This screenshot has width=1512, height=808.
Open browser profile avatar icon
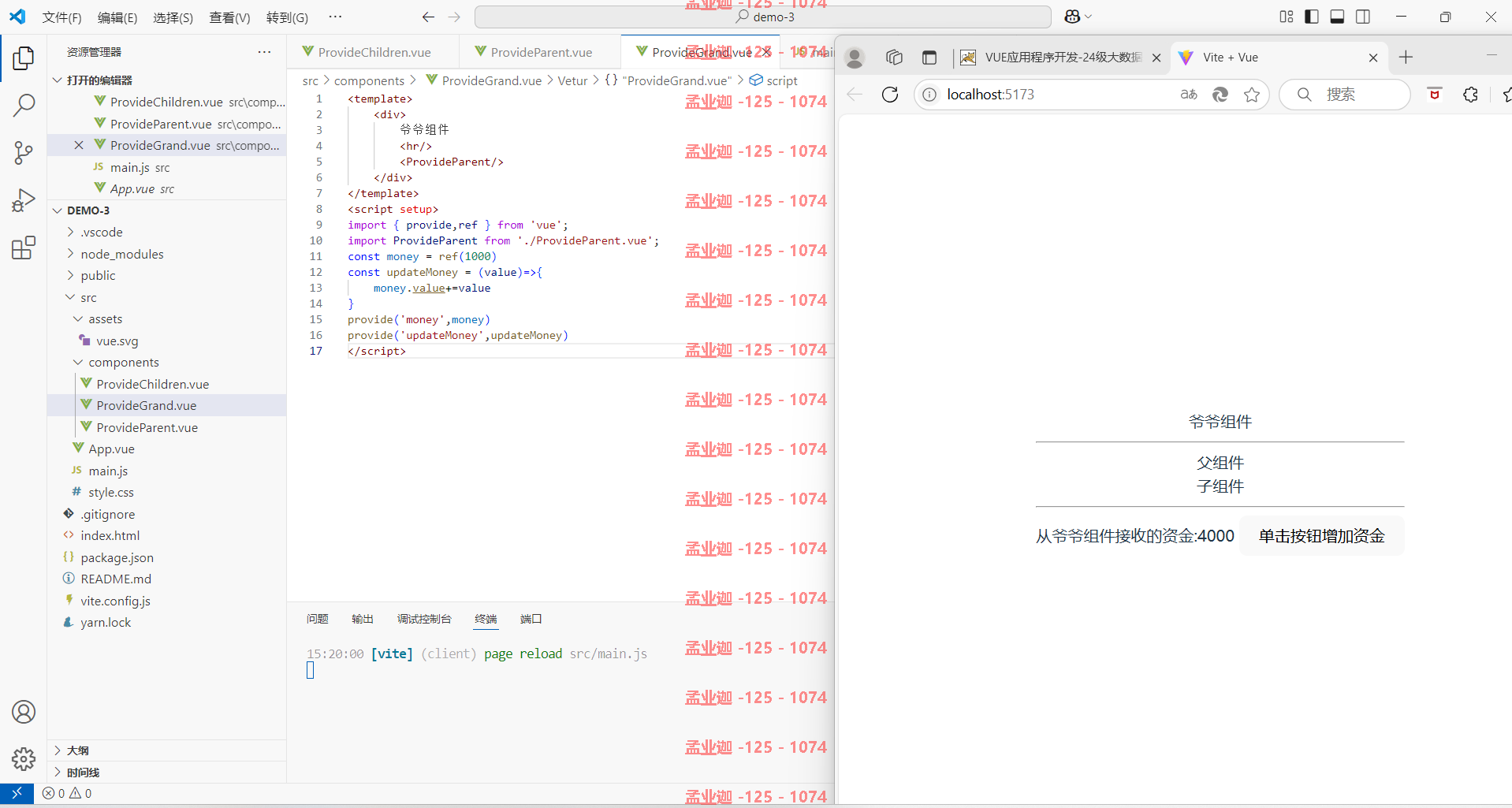pyautogui.click(x=855, y=58)
